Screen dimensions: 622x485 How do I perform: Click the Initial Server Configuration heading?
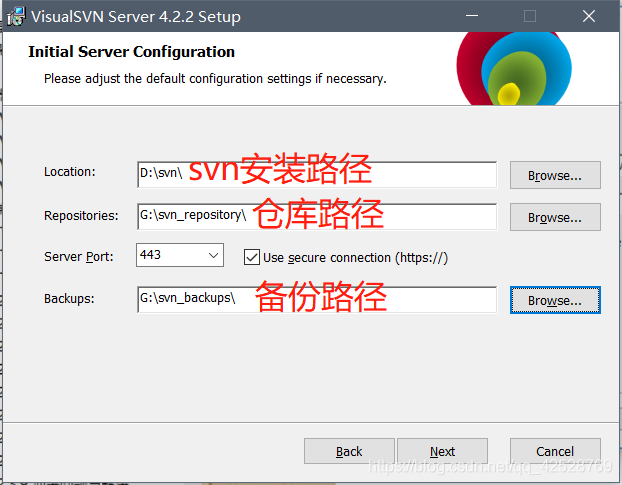click(131, 52)
